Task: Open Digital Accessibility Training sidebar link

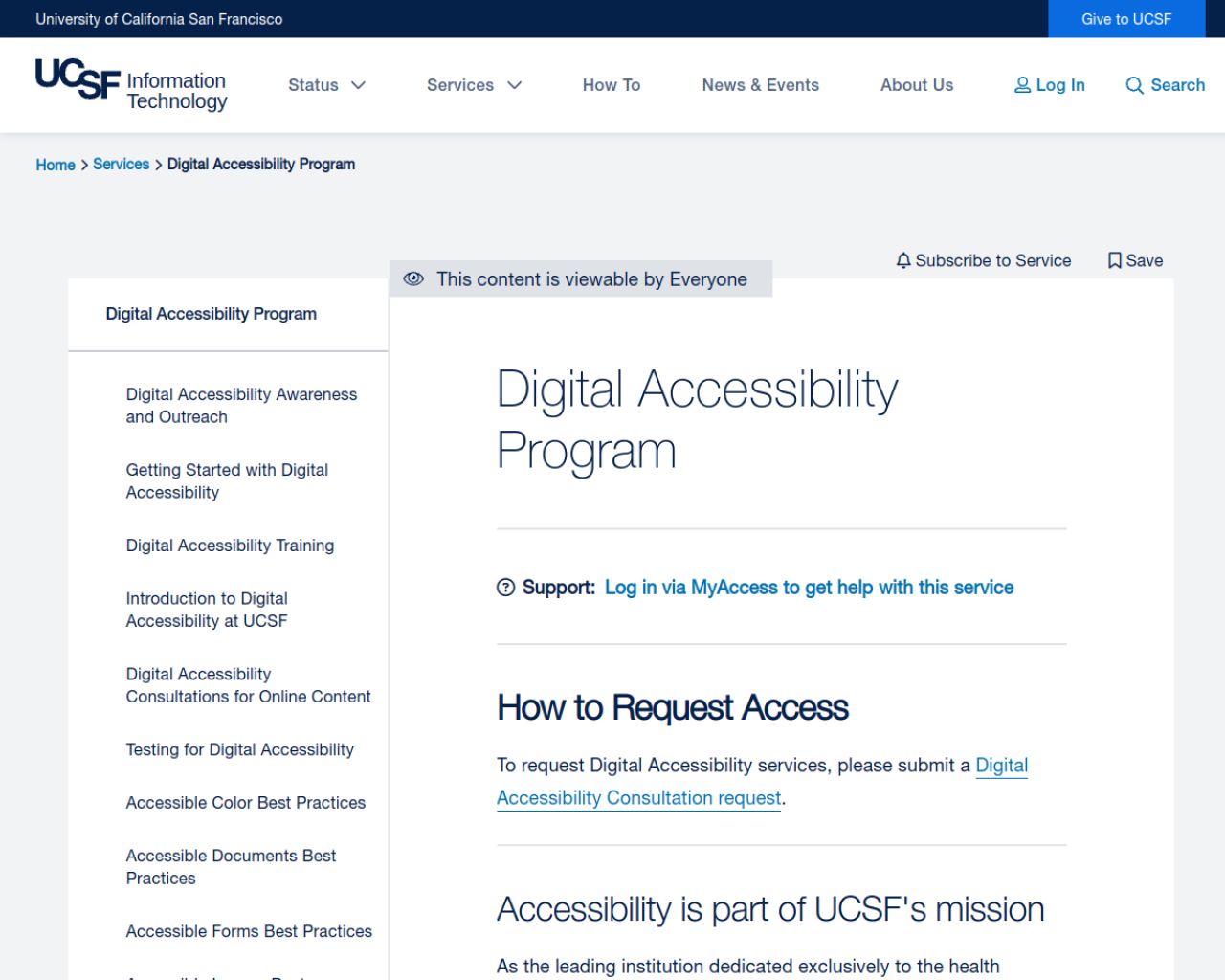Action: [230, 546]
